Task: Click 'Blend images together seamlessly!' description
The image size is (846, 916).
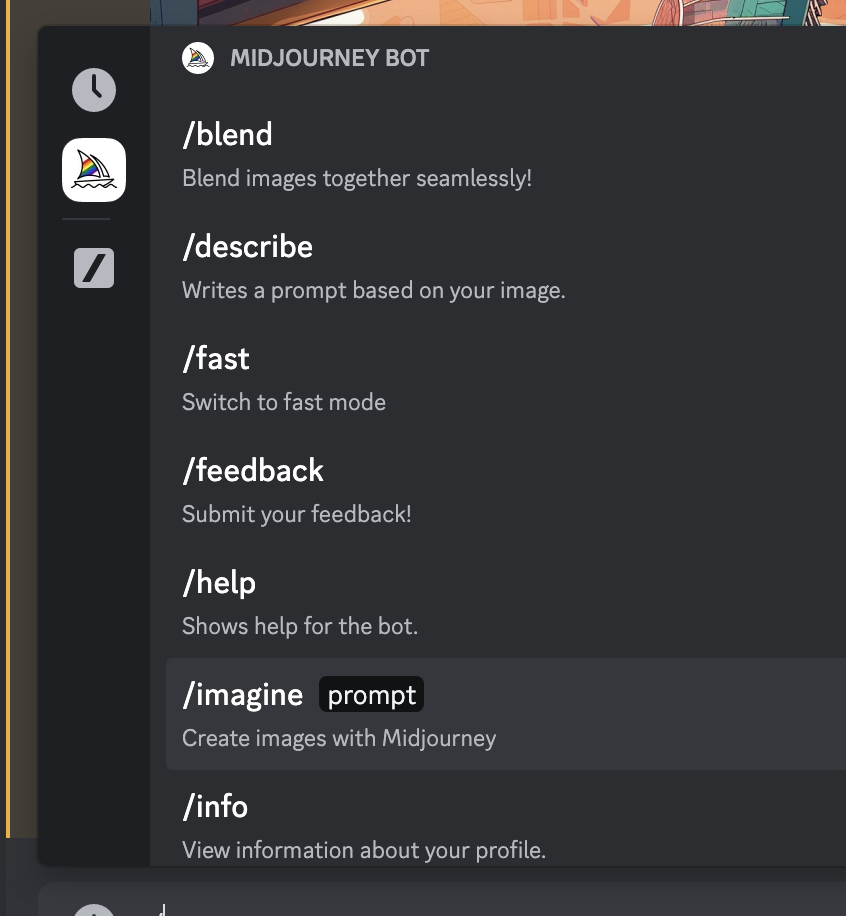Action: click(357, 178)
